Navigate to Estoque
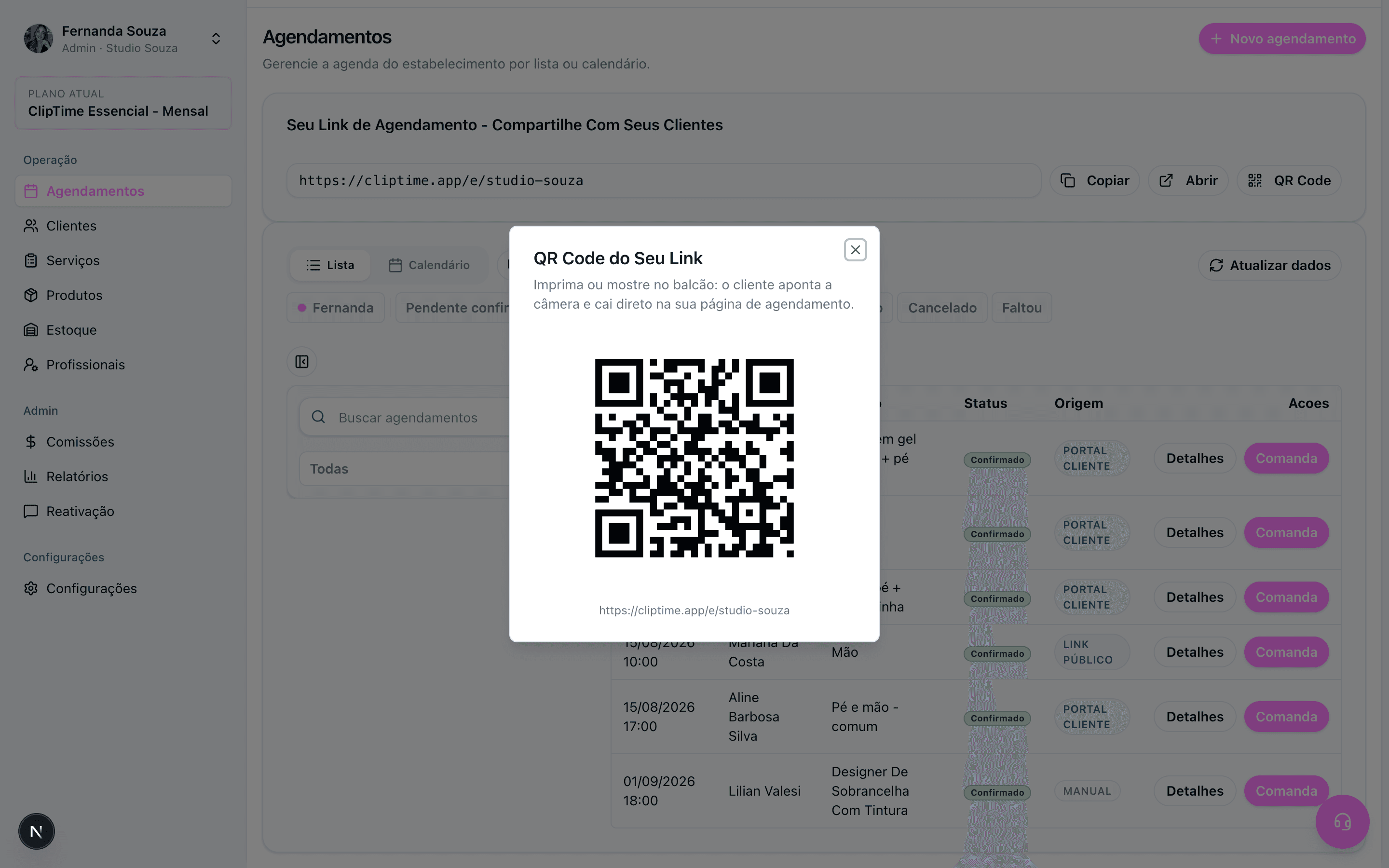The height and width of the screenshot is (868, 1389). click(123, 330)
